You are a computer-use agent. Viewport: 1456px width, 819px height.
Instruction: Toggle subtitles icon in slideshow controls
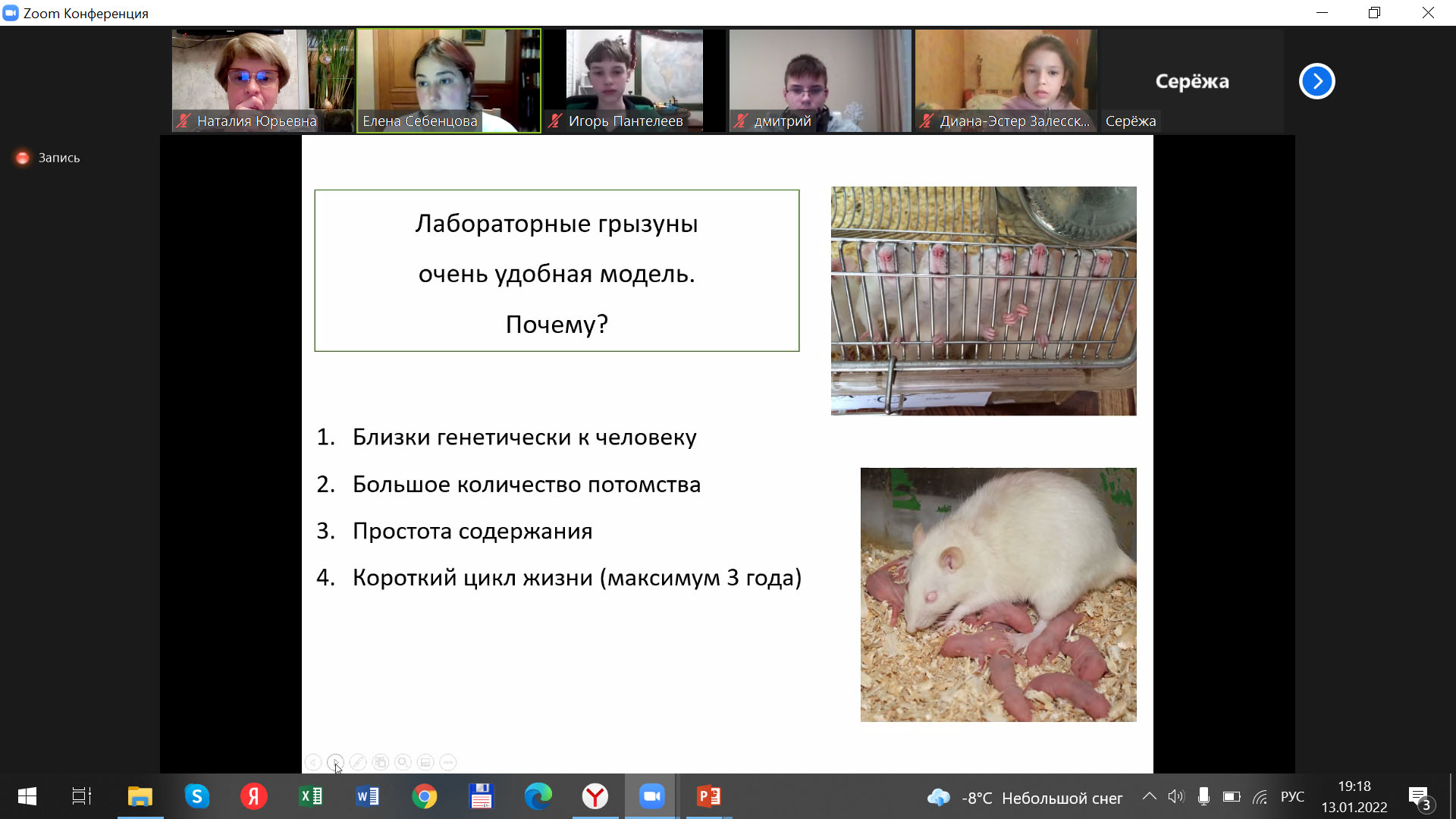click(425, 762)
